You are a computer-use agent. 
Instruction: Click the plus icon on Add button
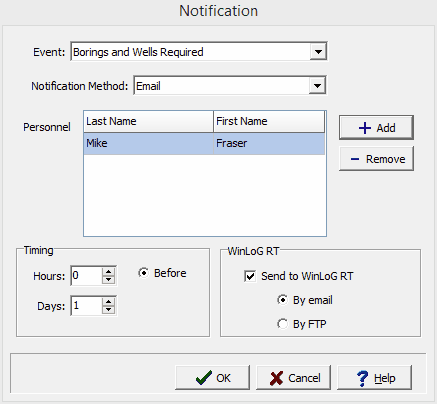pos(365,128)
